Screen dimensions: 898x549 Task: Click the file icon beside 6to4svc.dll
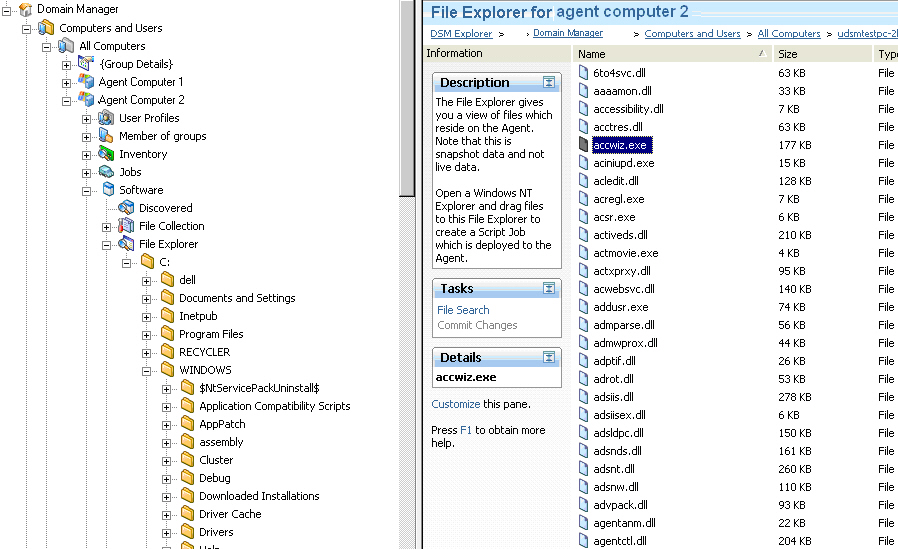(584, 73)
